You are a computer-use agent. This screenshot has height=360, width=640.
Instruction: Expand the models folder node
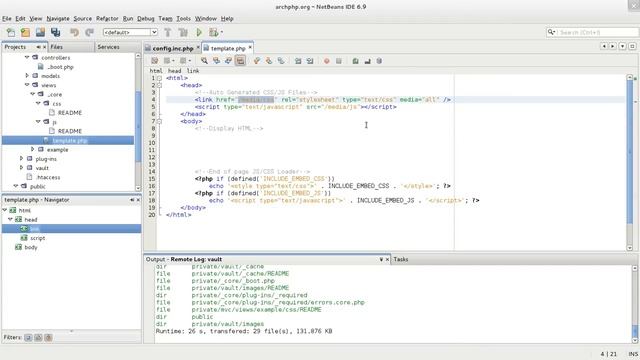tap(27, 76)
